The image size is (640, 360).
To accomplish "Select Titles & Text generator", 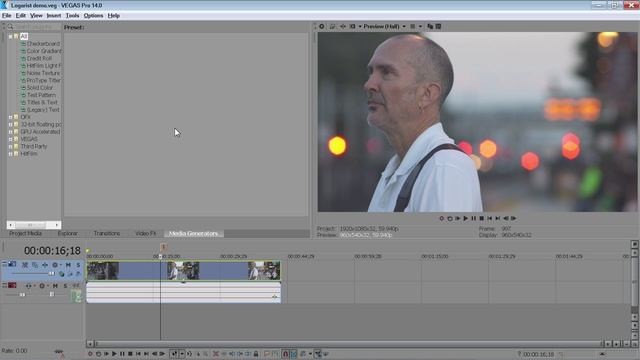I will click(x=42, y=102).
